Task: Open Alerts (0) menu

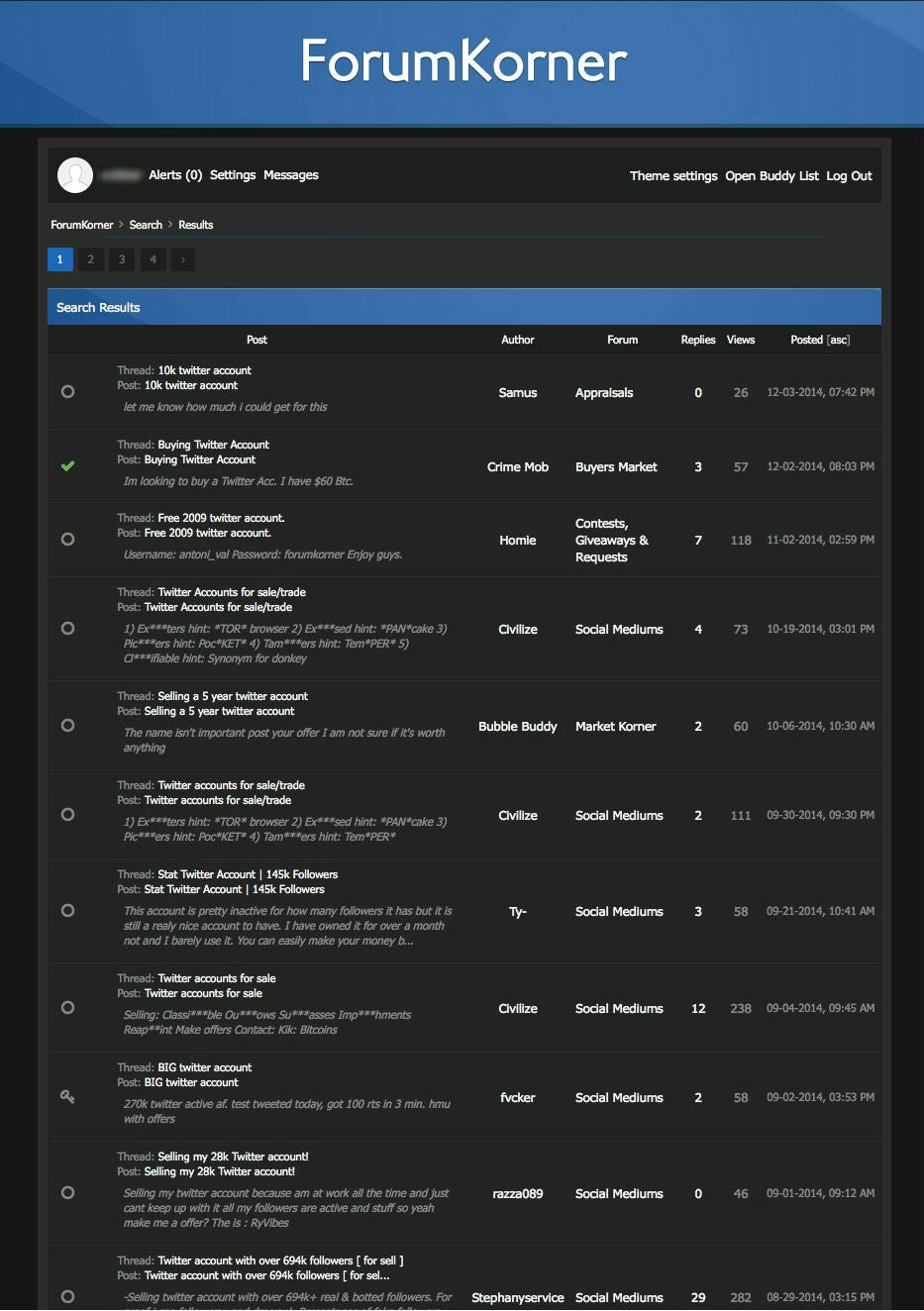Action: click(175, 175)
